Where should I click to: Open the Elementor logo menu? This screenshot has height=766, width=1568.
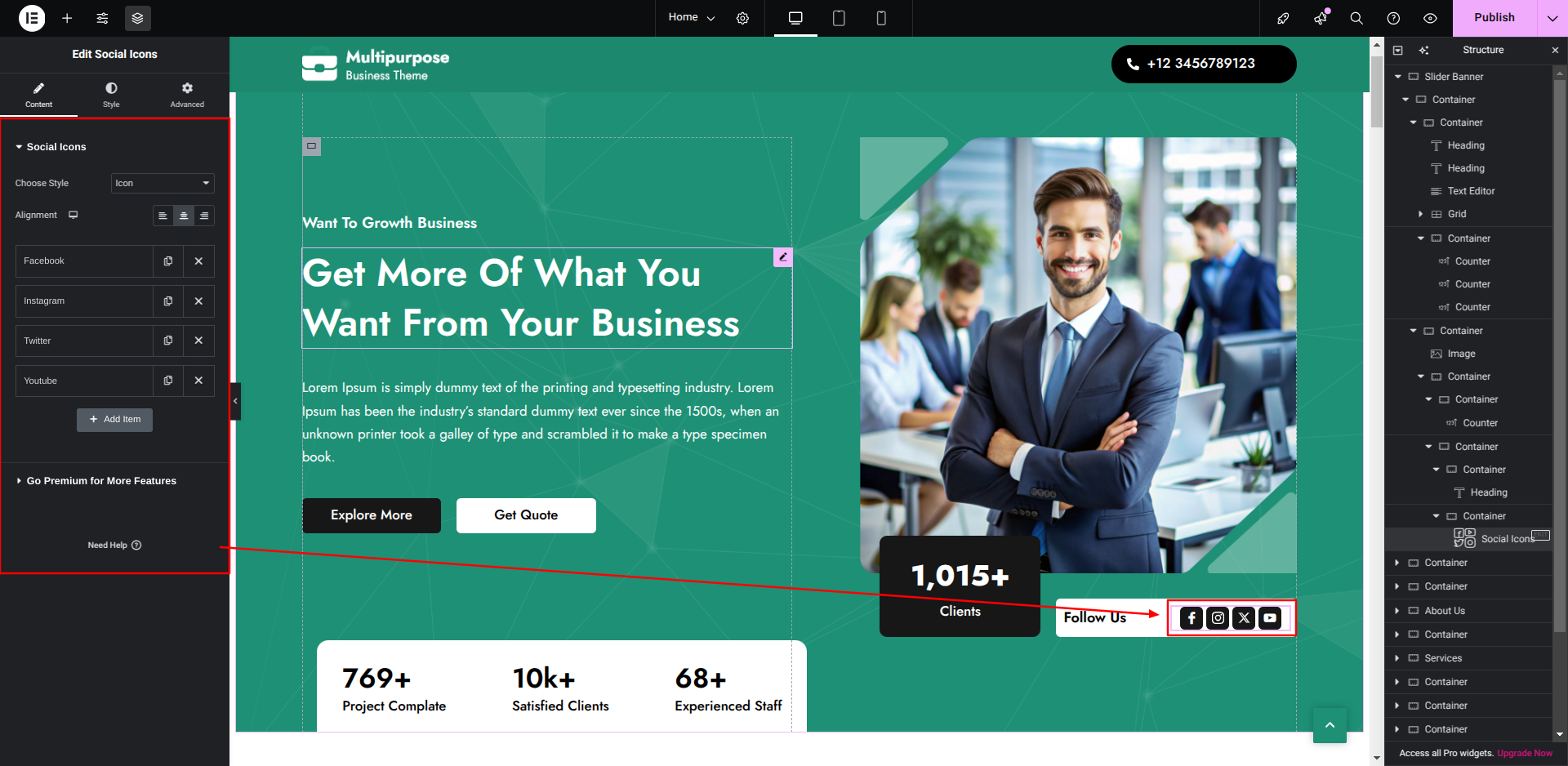[32, 18]
